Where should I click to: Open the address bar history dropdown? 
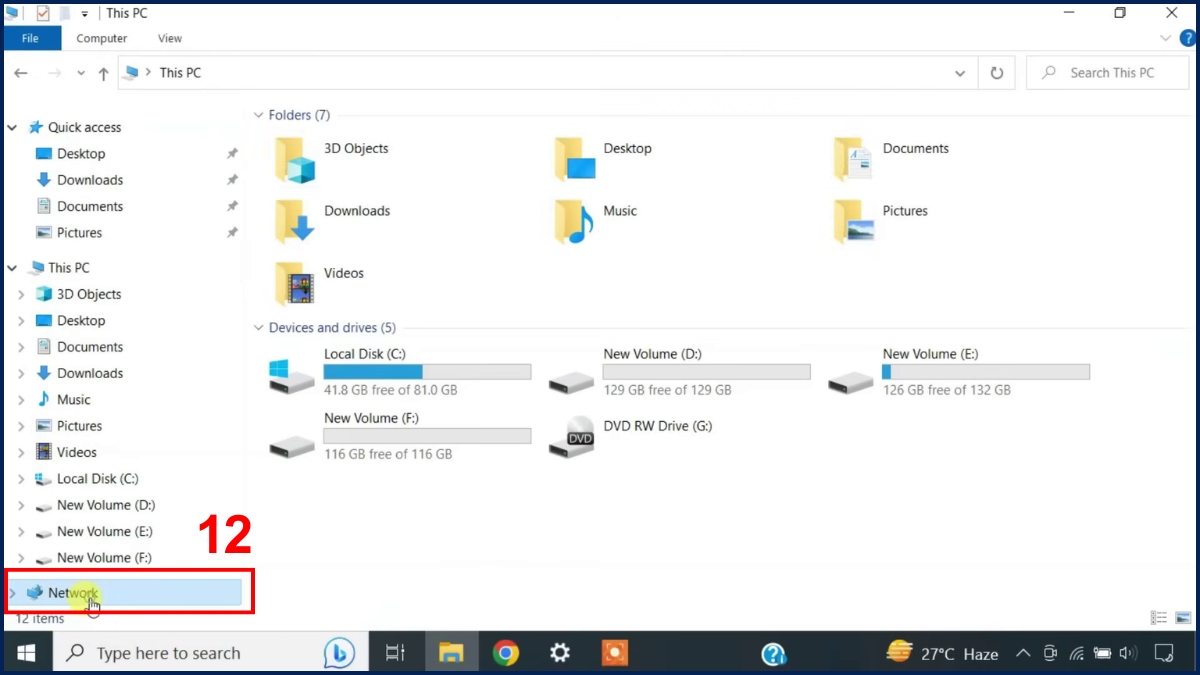coord(960,73)
